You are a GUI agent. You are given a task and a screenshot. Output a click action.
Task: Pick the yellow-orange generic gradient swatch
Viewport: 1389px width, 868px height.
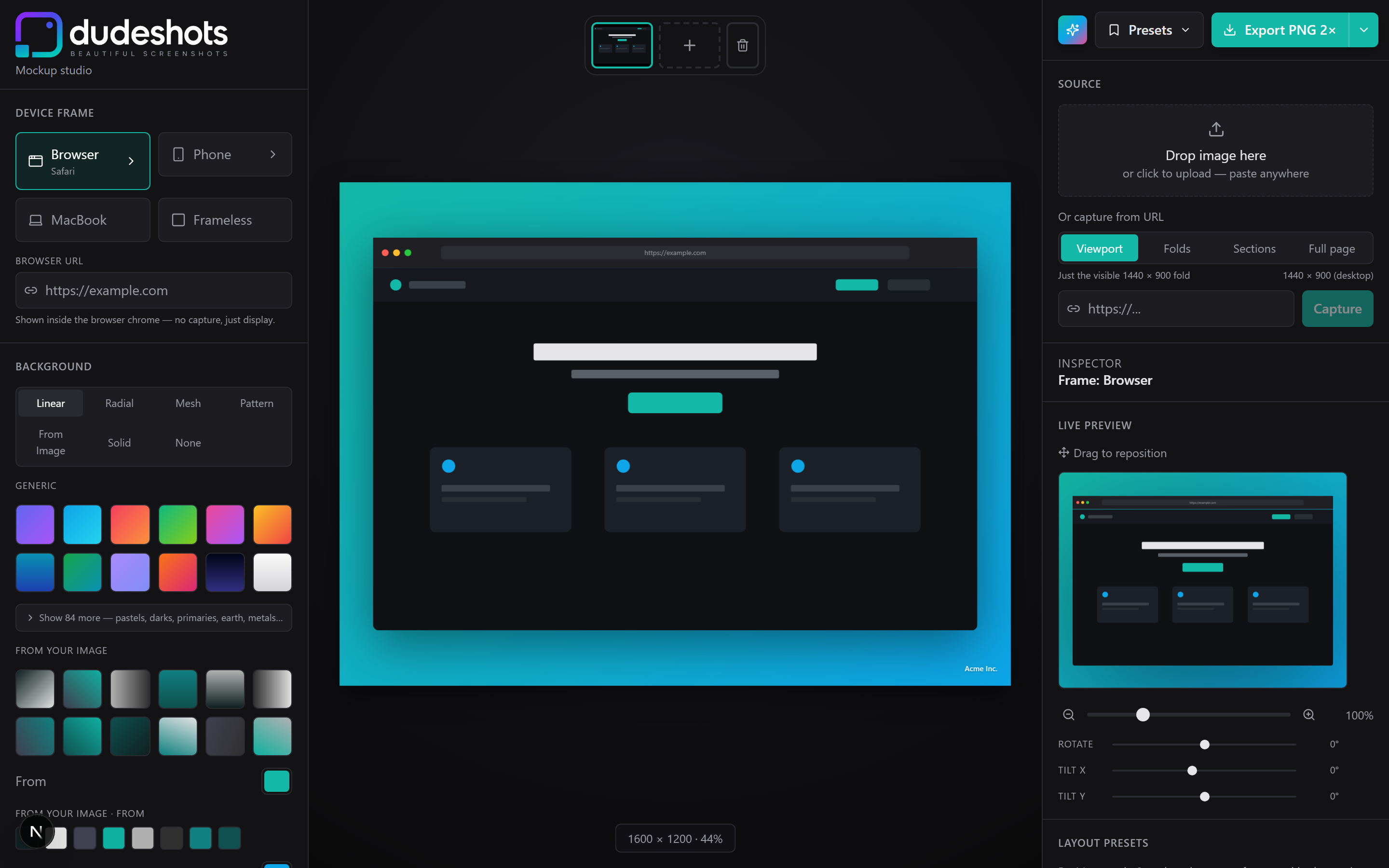(272, 524)
